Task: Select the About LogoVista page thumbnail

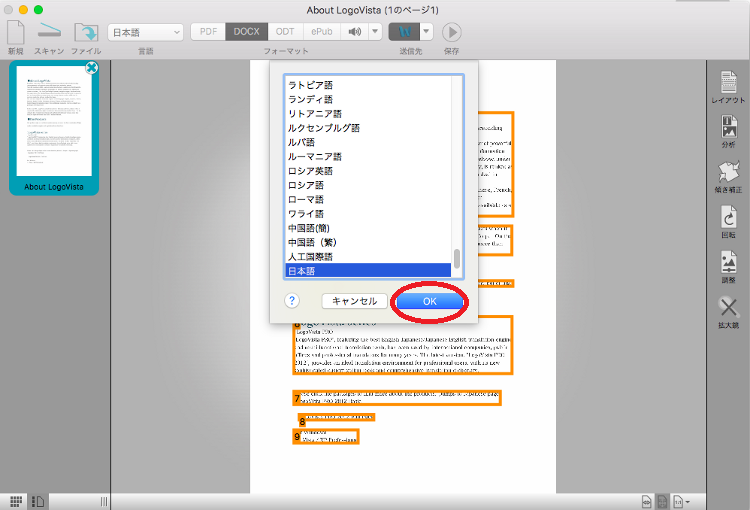Action: tap(54, 128)
